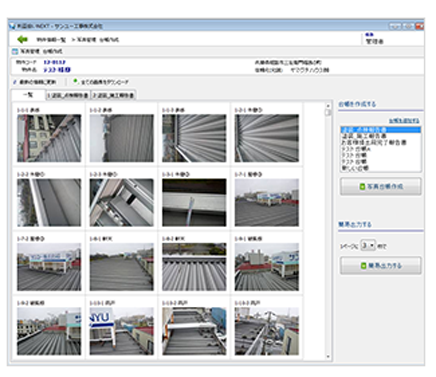436x377 pixels.
Task: Click the link above the ledger list
Action: (404, 120)
